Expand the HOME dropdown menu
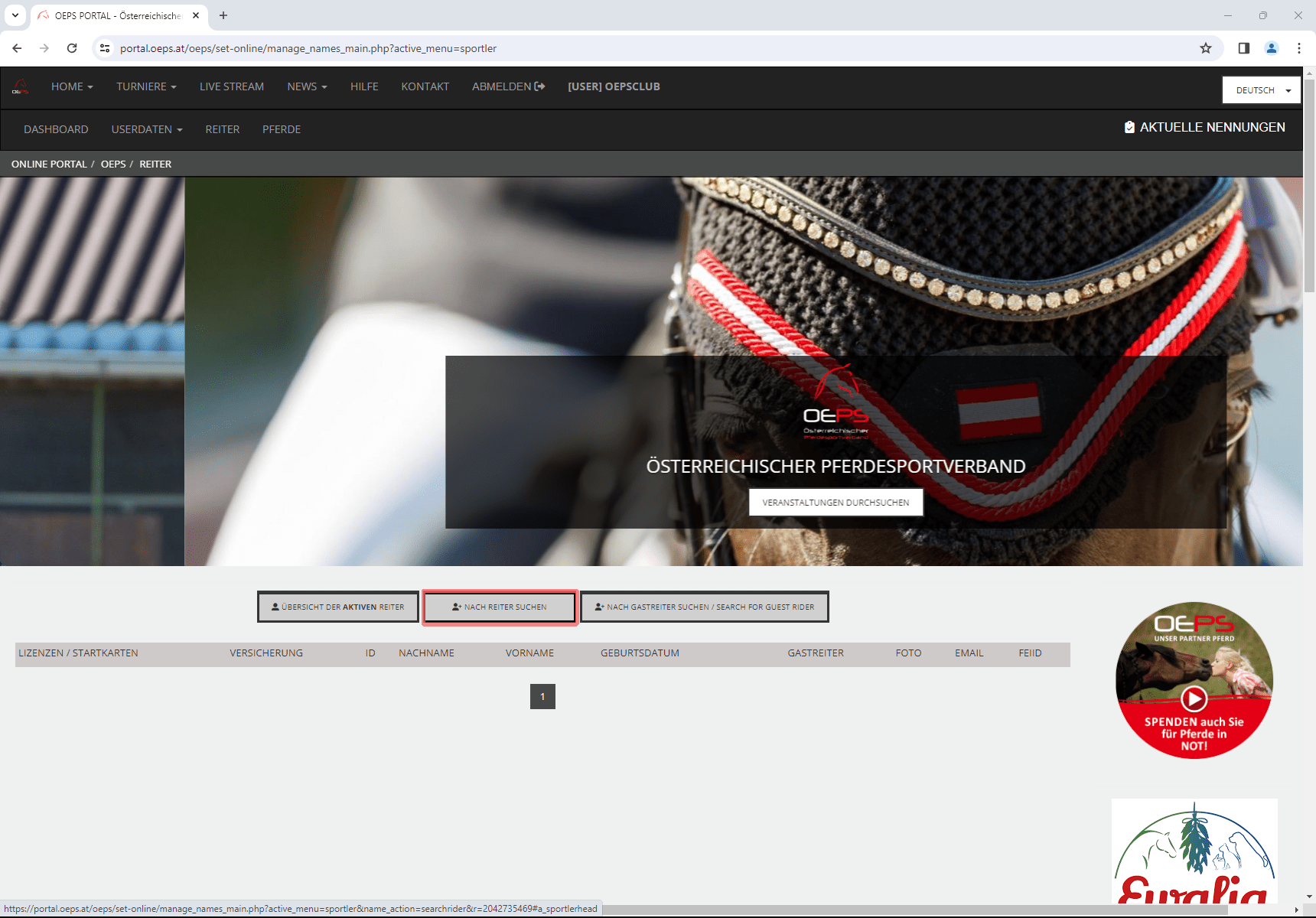Image resolution: width=1316 pixels, height=918 pixels. click(x=72, y=86)
